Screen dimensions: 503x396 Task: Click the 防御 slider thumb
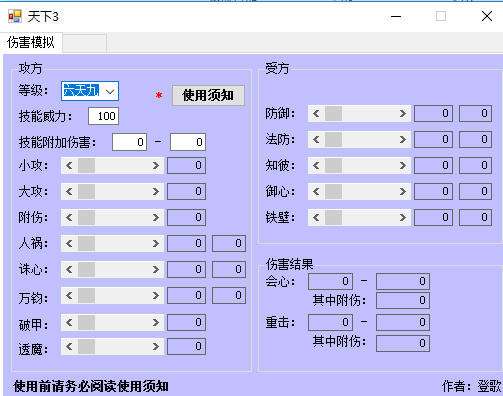333,114
